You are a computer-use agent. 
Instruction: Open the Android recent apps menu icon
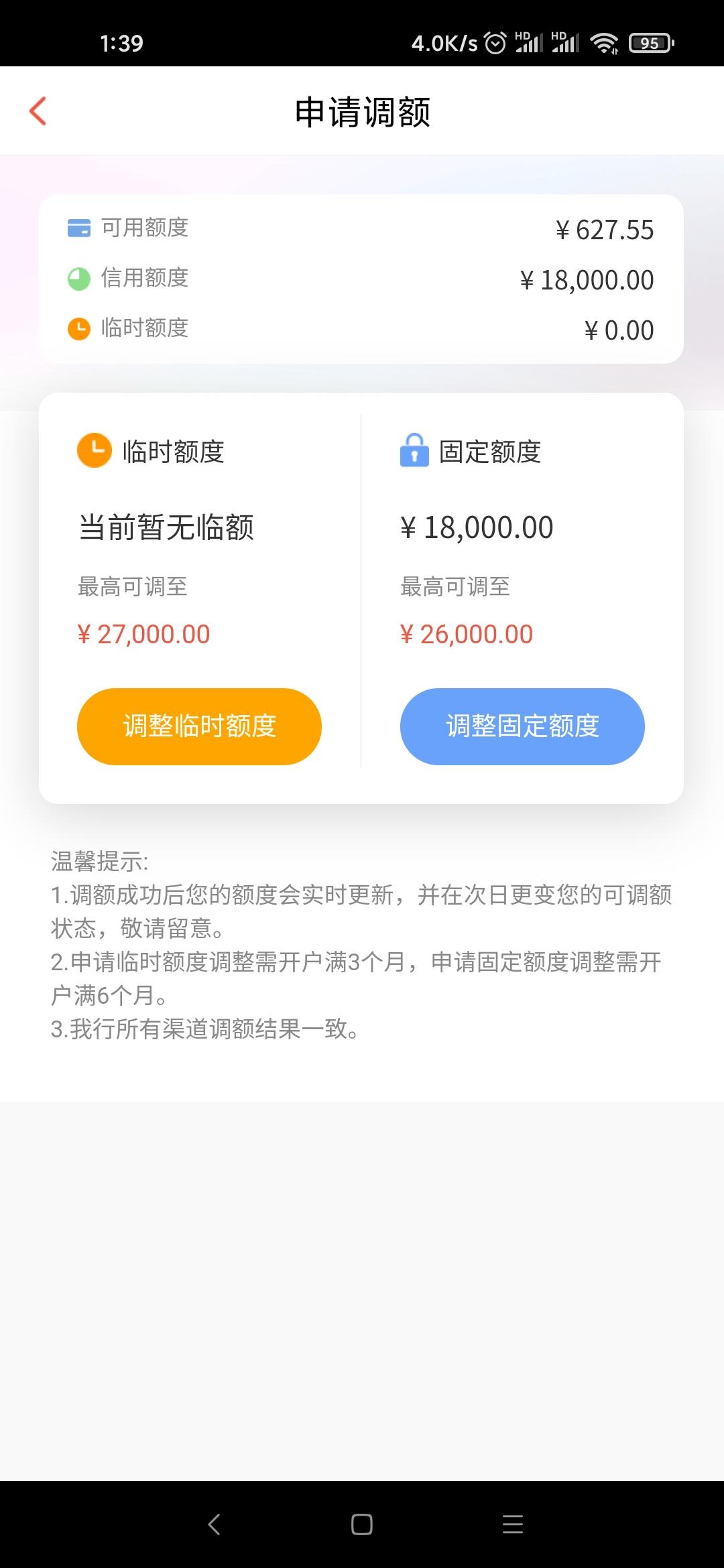coord(513,1524)
